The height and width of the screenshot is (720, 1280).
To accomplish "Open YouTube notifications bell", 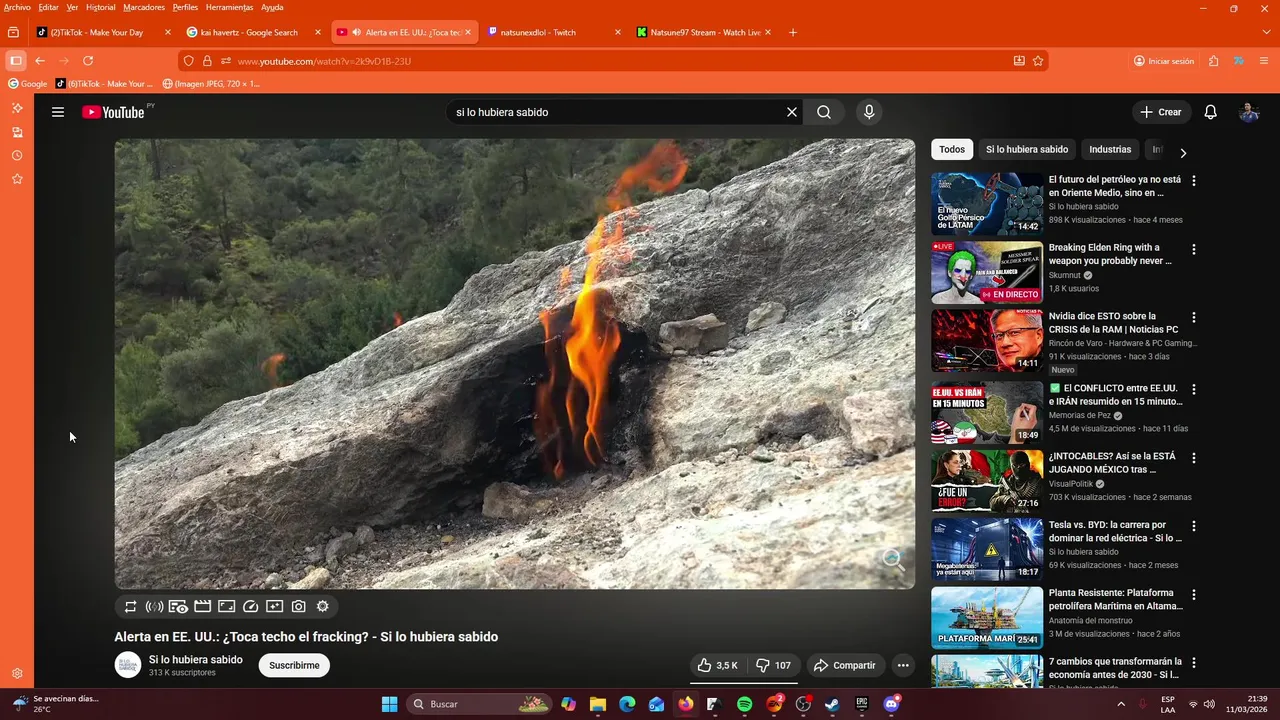I will [x=1210, y=112].
